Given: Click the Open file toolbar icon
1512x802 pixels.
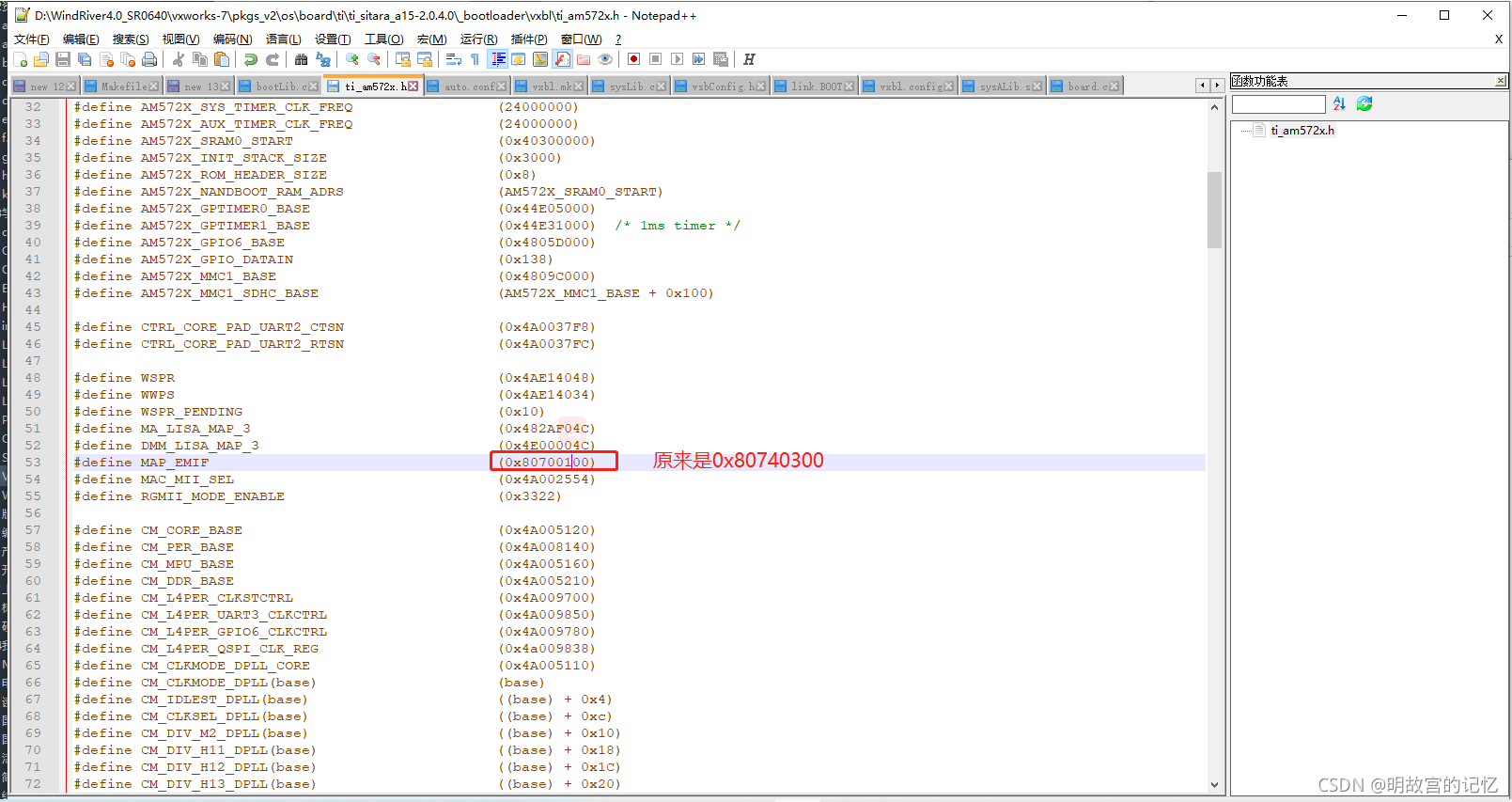Looking at the screenshot, I should pyautogui.click(x=41, y=59).
